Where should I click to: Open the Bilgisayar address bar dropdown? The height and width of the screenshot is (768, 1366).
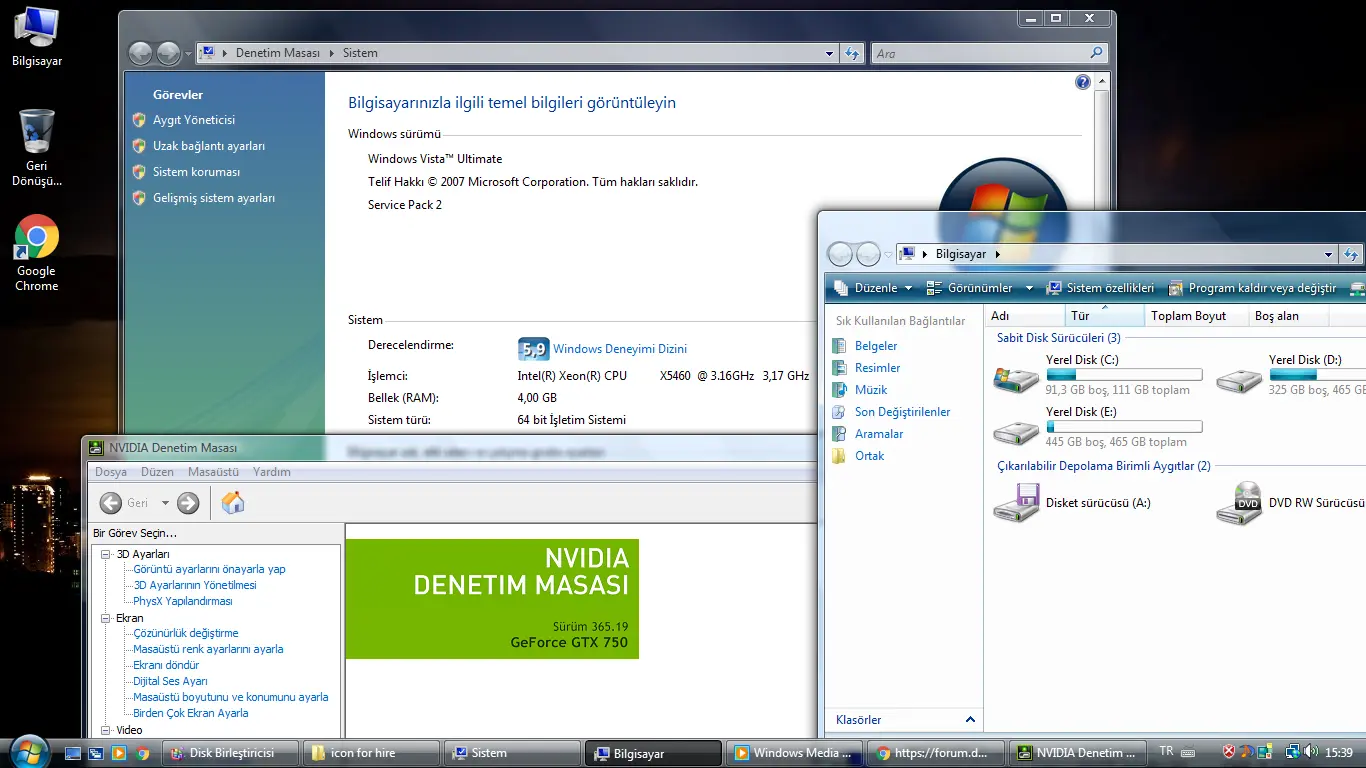click(1329, 254)
